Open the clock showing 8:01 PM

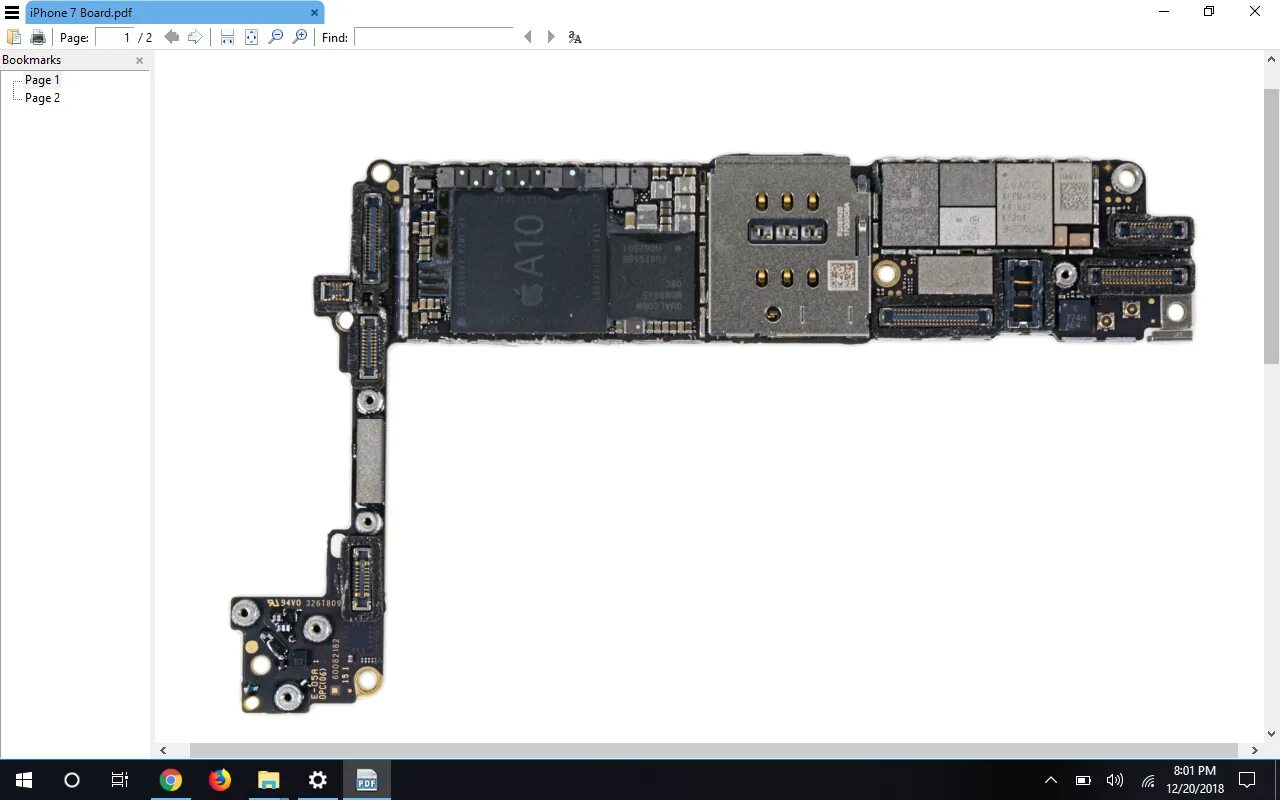click(x=1195, y=780)
